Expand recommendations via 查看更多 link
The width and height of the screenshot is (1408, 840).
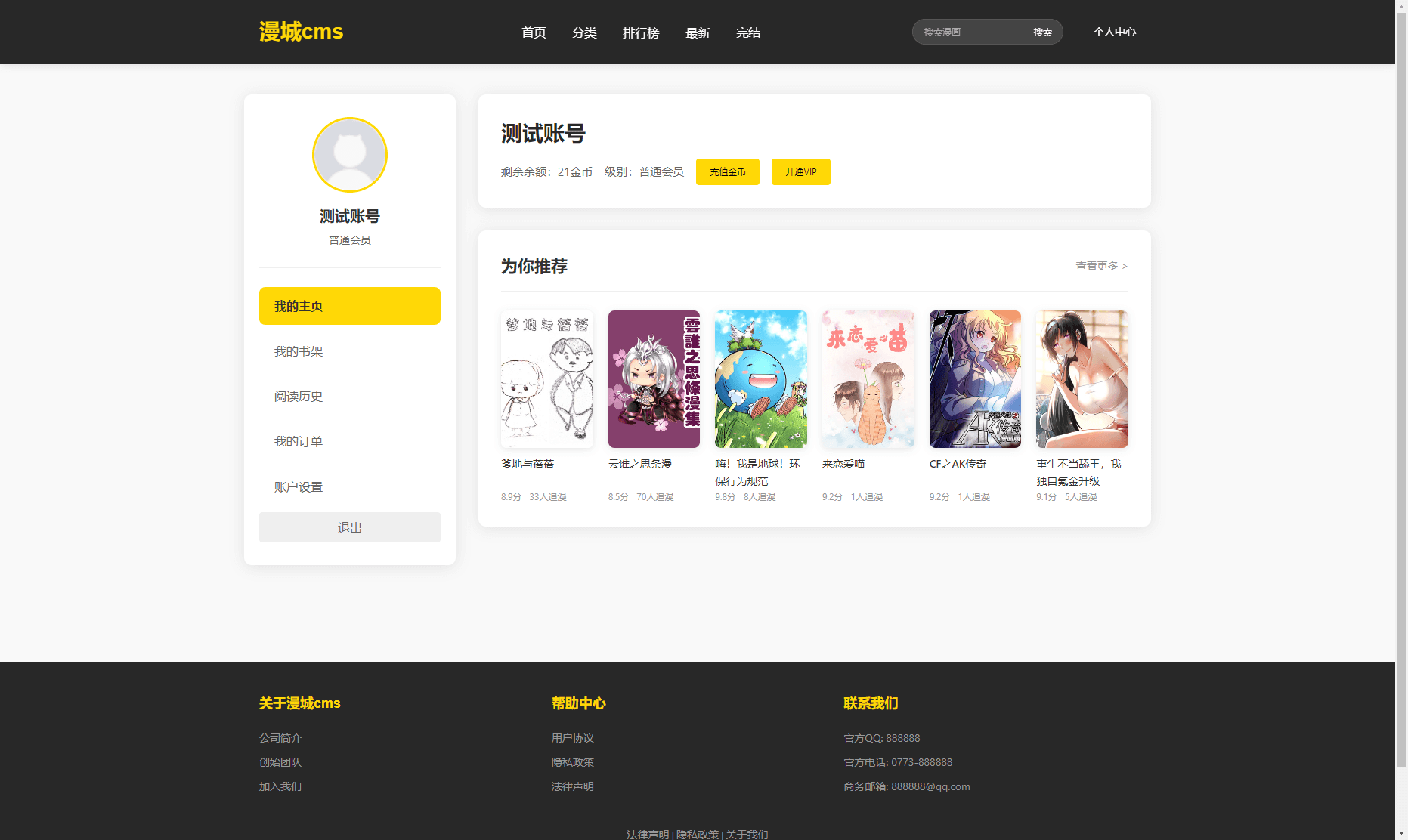(1101, 266)
